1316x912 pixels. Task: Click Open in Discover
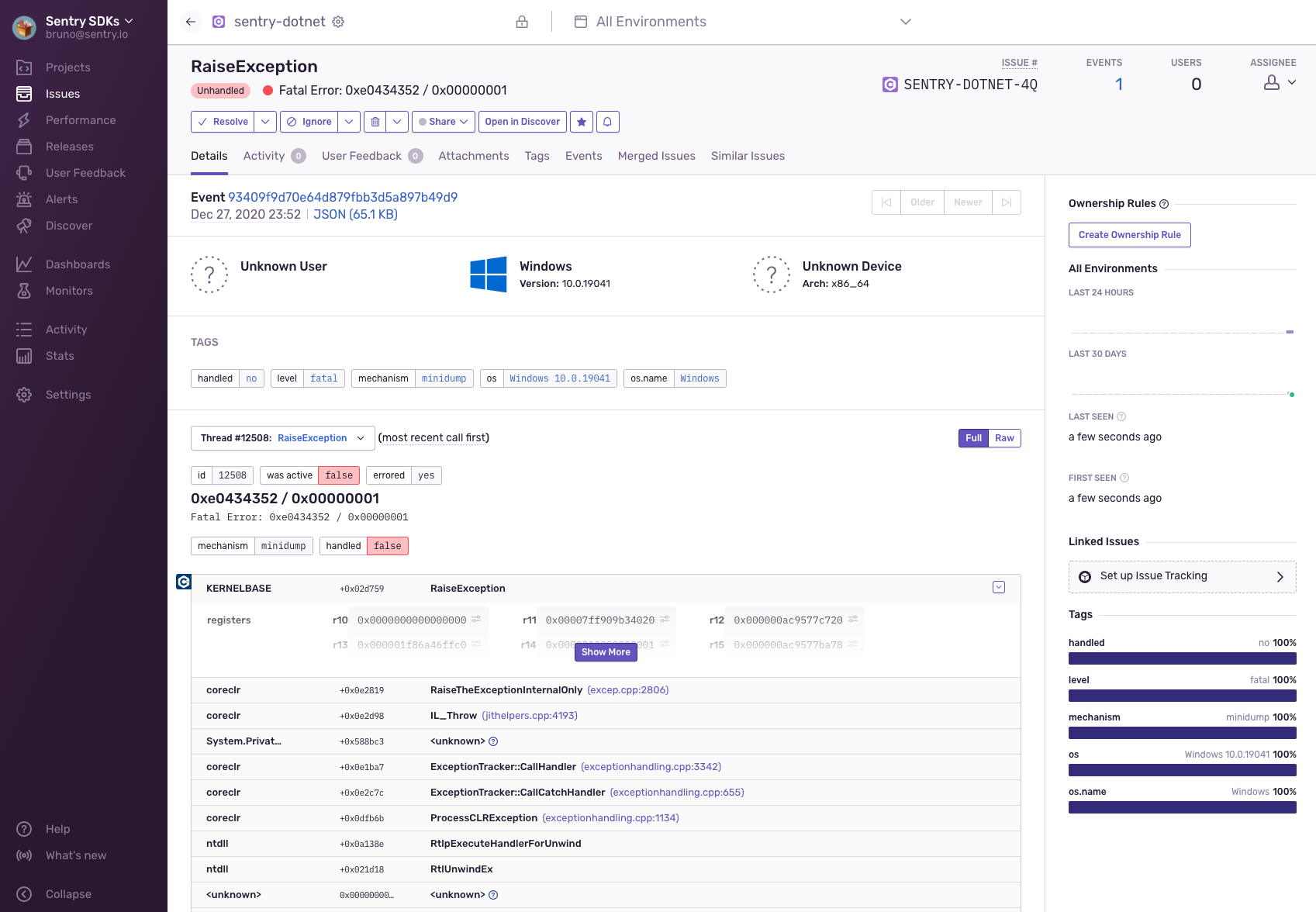pyautogui.click(x=523, y=122)
